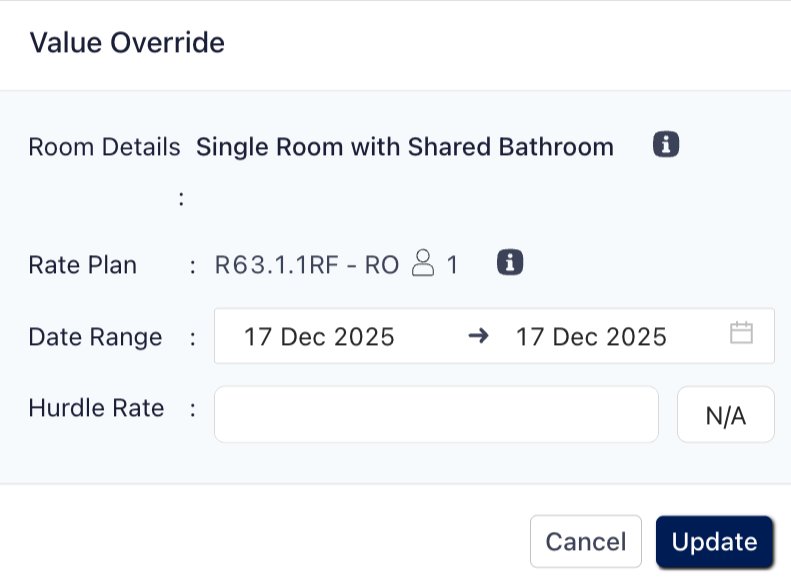
Task: Open the calendar icon in Date Range
Action: 741,334
